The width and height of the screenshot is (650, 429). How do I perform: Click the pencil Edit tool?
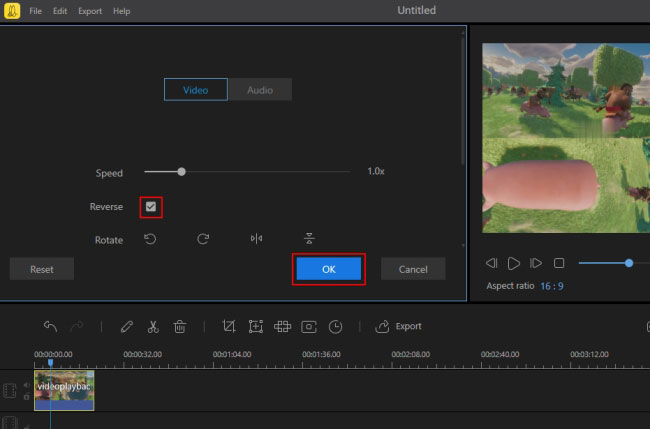pos(127,327)
